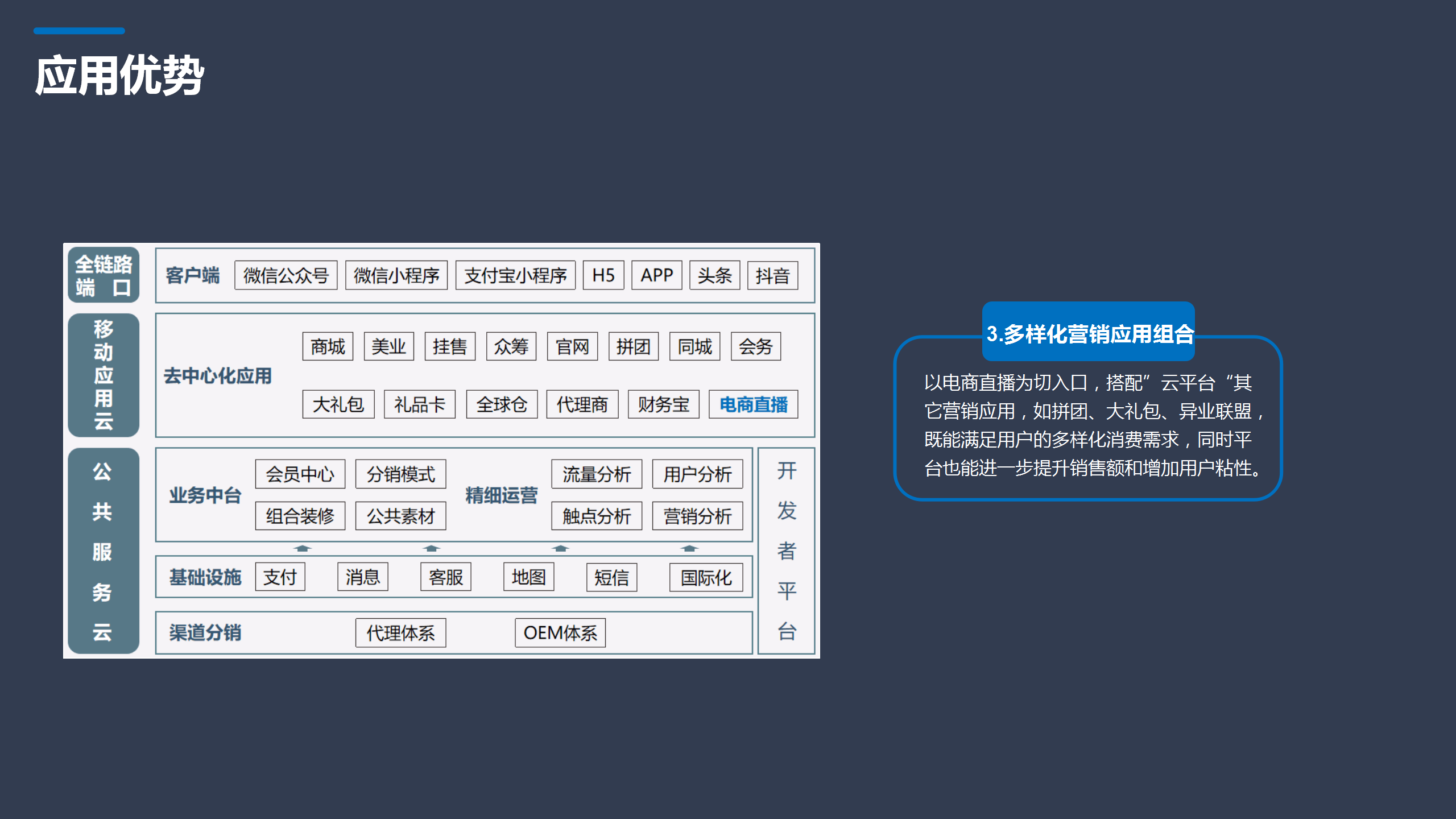Select the 会员中心 box
Viewport: 1456px width, 819px height.
(300, 474)
